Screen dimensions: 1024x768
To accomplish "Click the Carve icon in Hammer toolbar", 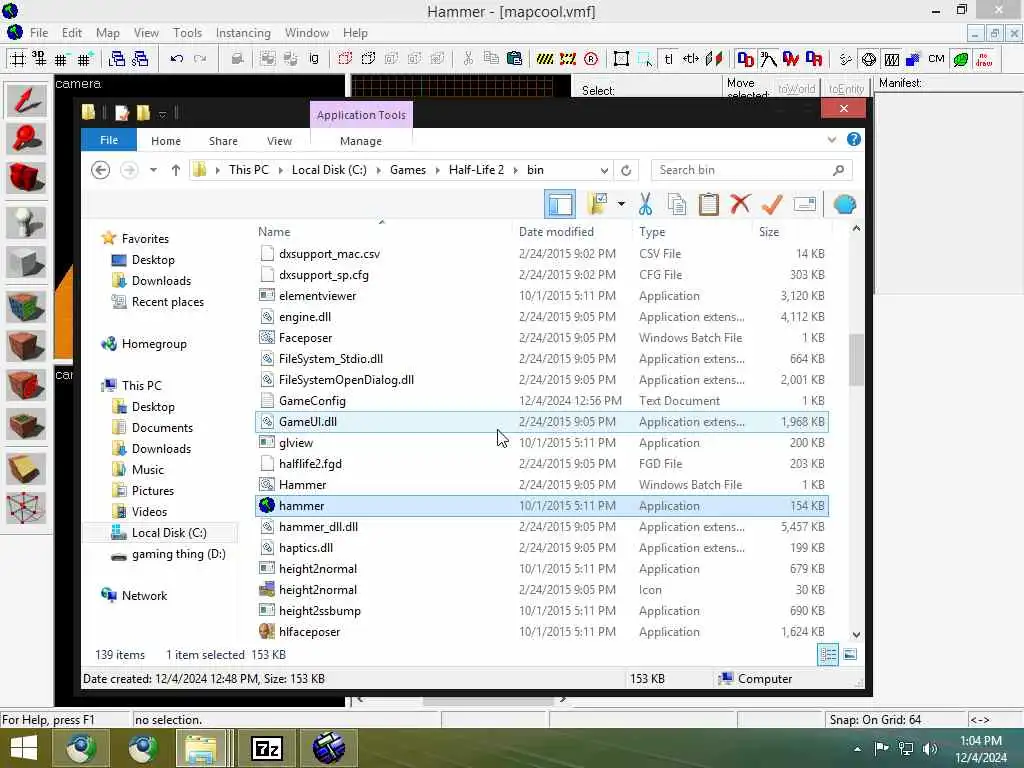I will (x=236, y=59).
